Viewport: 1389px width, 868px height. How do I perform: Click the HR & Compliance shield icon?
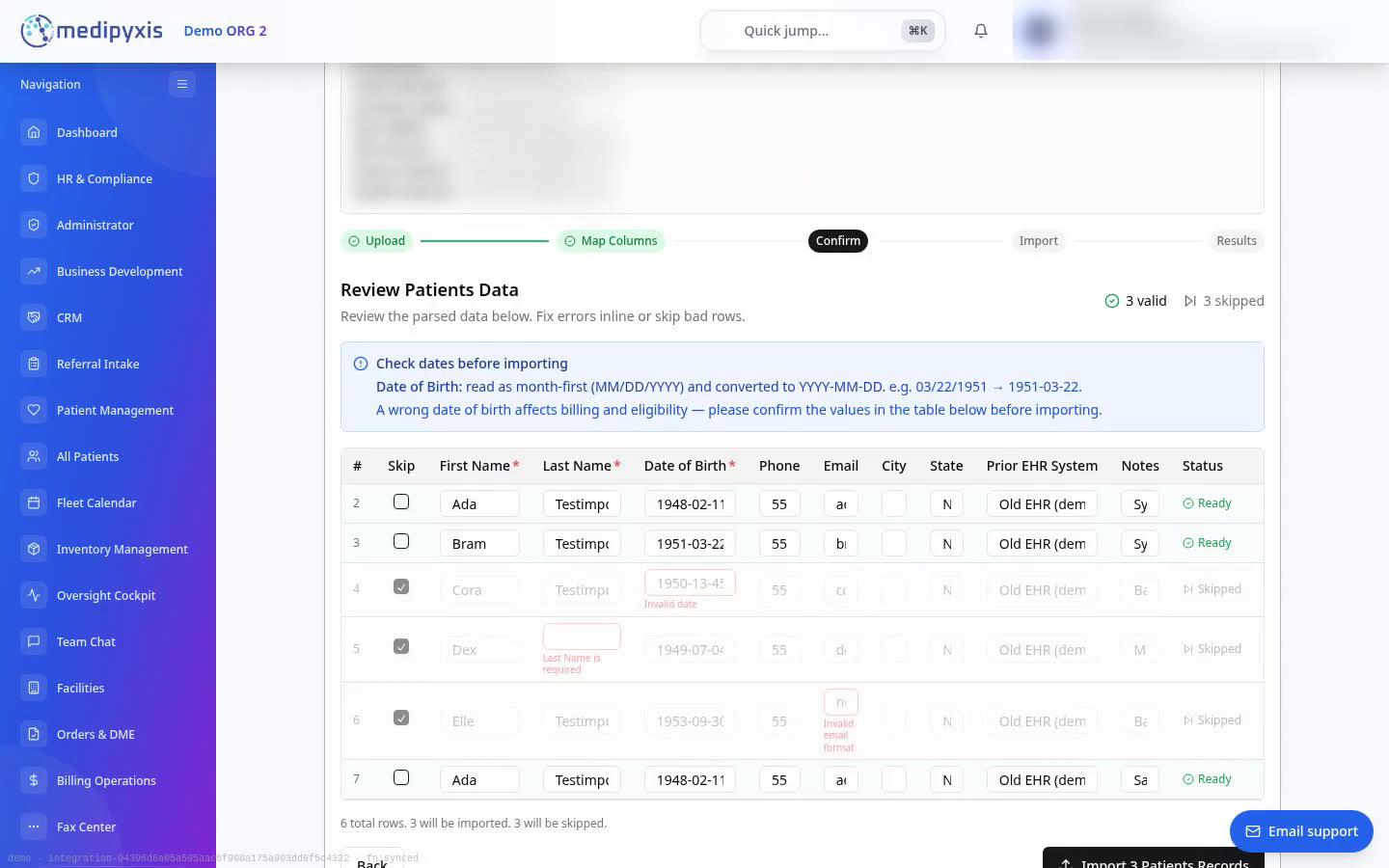point(34,178)
